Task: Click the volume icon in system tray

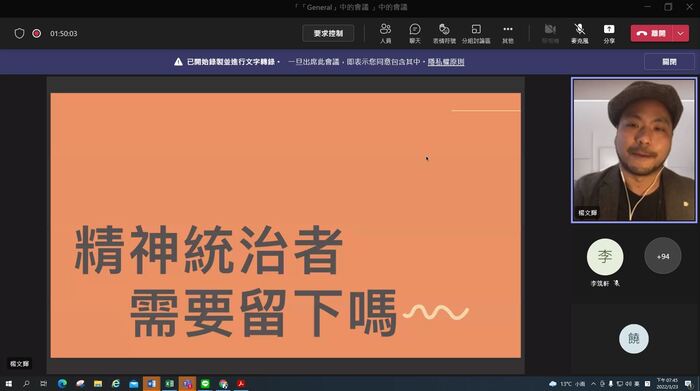Action: tap(628, 384)
